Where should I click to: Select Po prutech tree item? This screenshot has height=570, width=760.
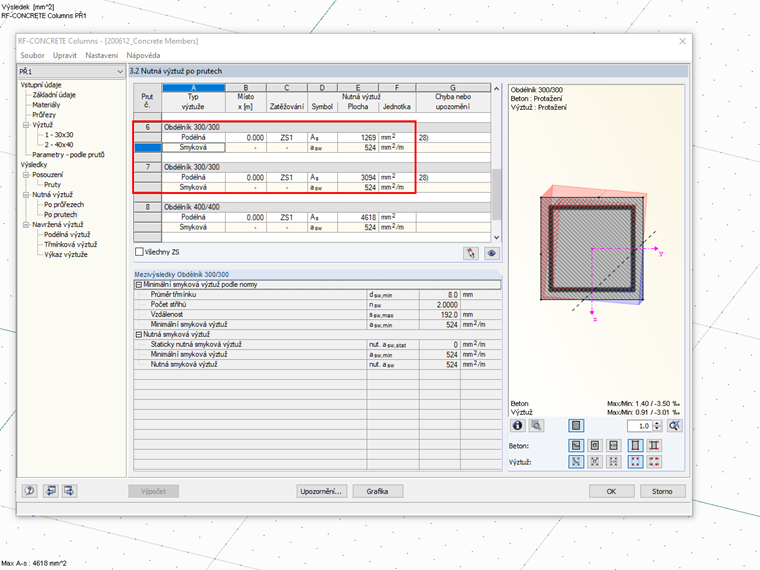(61, 215)
